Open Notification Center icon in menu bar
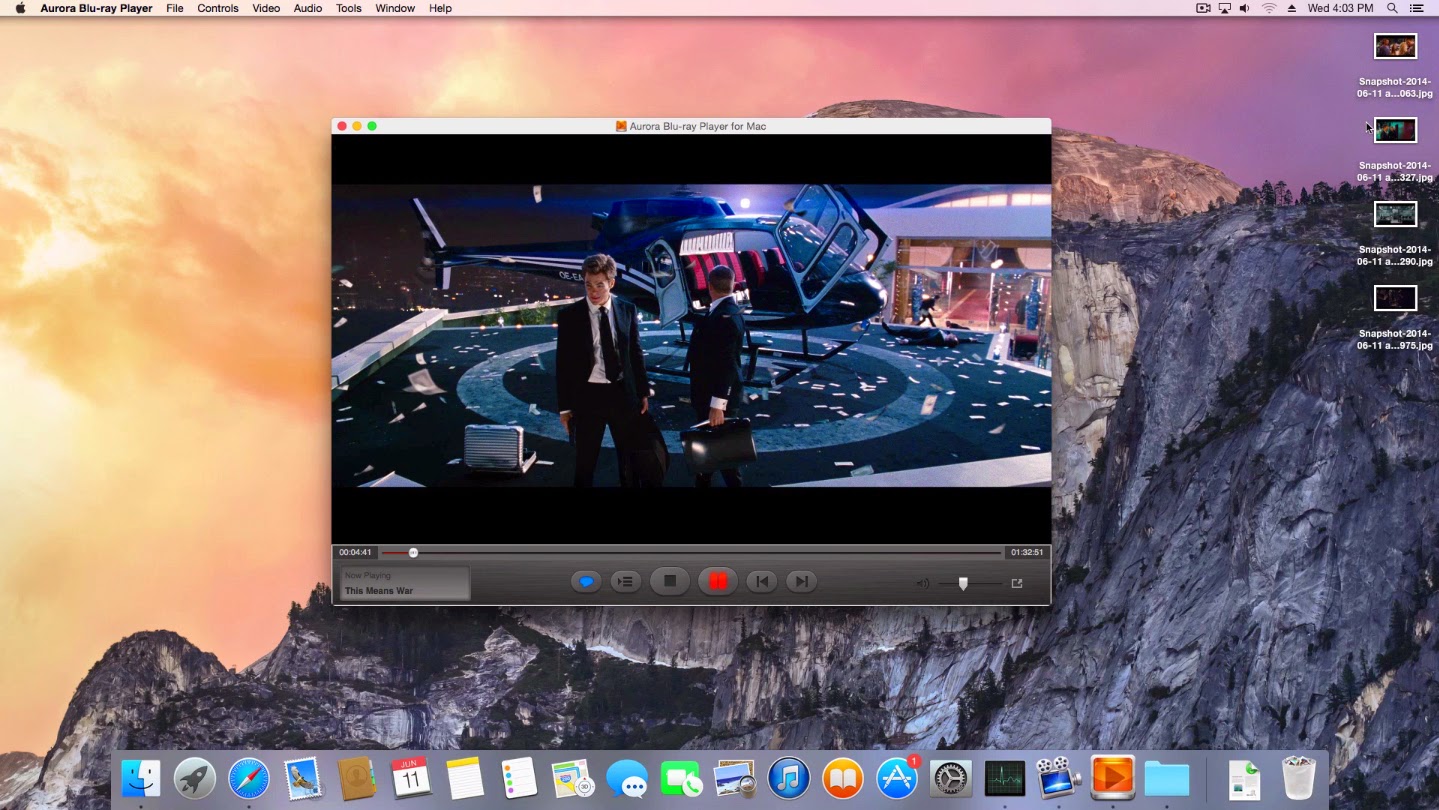Viewport: 1439px width, 810px height. tap(1416, 8)
